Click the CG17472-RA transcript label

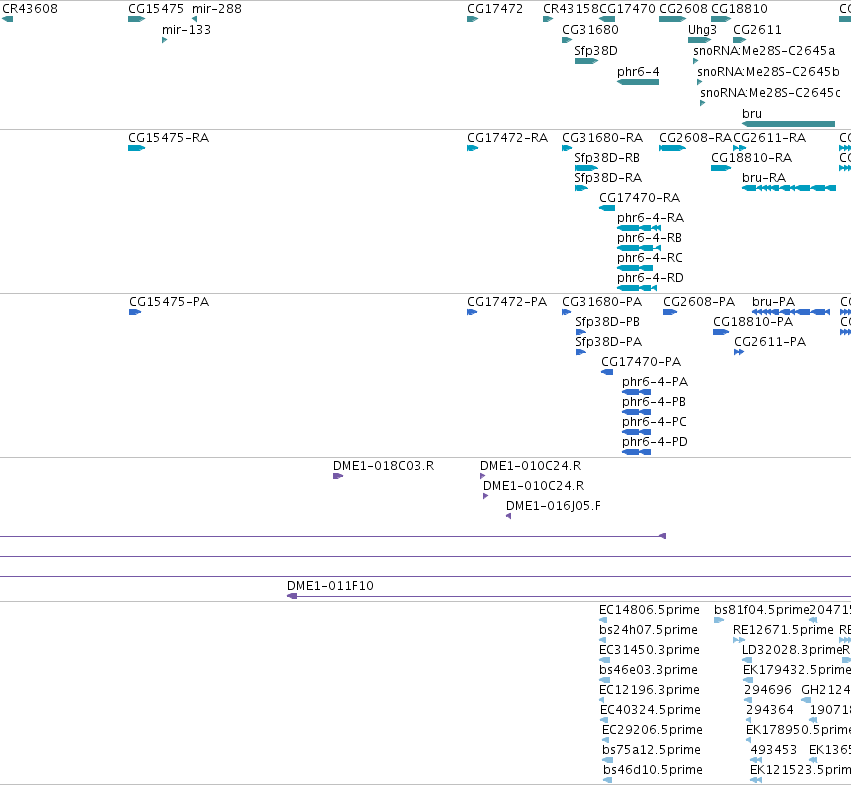pyautogui.click(x=507, y=138)
